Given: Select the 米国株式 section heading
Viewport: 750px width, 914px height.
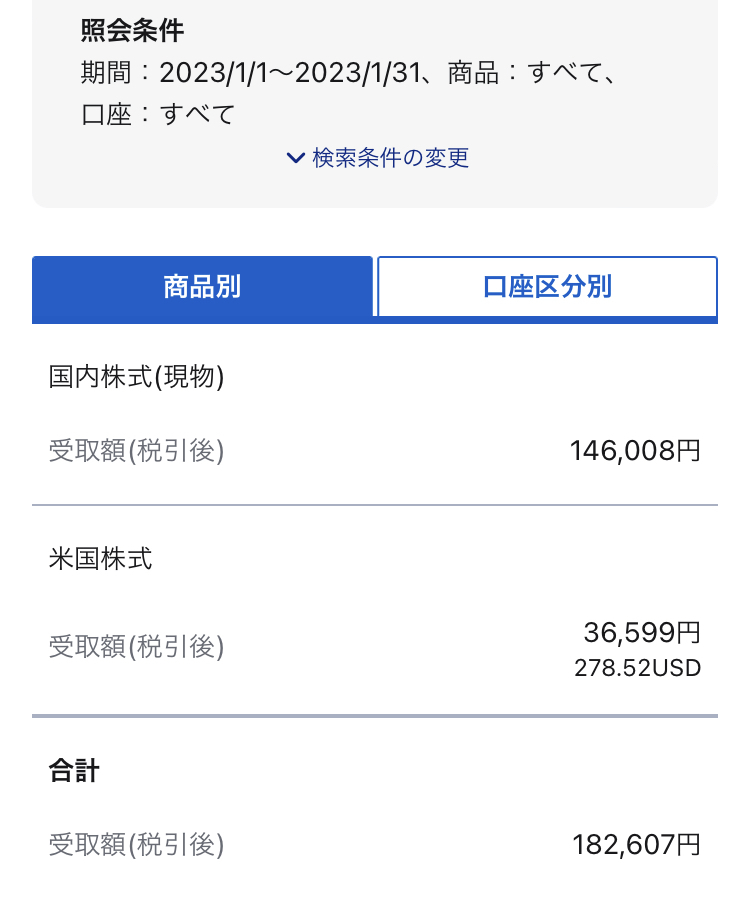Looking at the screenshot, I should point(100,558).
